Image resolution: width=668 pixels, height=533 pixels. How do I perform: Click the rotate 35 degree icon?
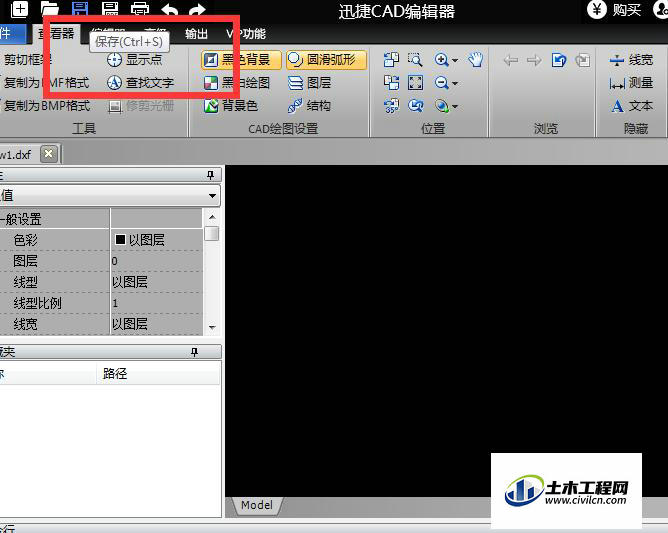392,106
